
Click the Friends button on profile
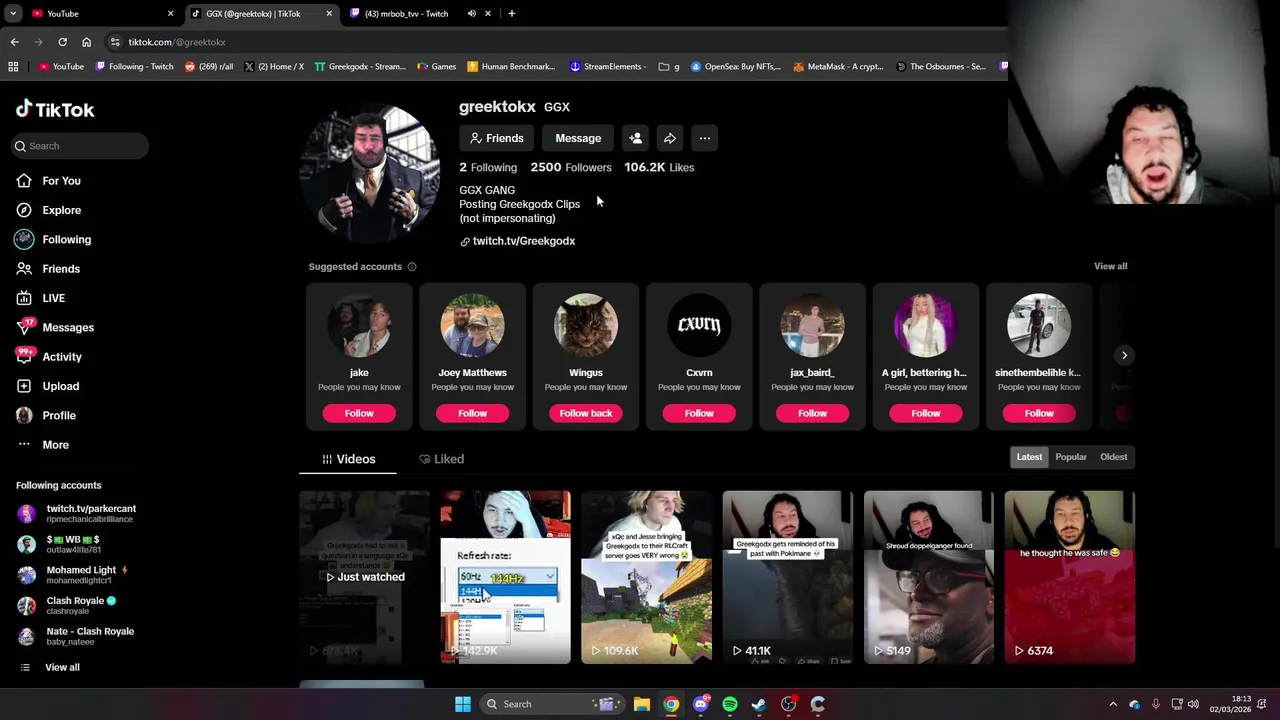coord(497,138)
